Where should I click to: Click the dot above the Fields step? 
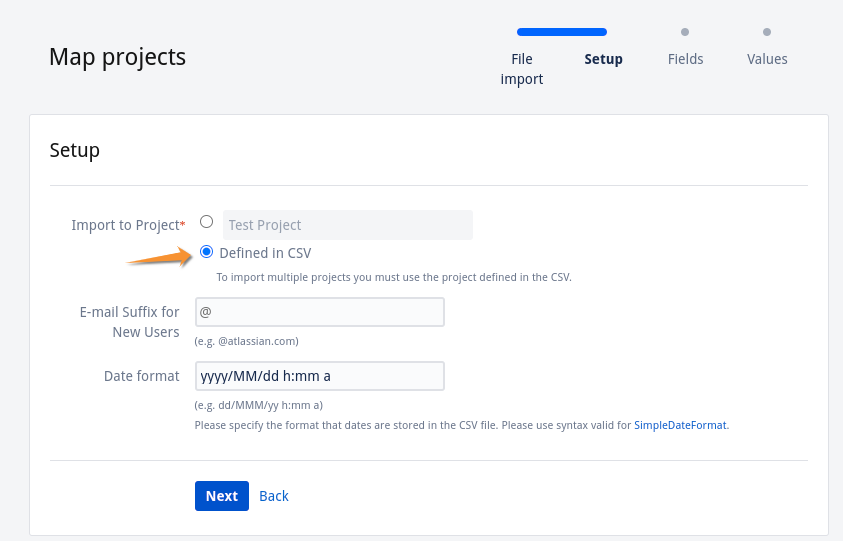(x=685, y=32)
